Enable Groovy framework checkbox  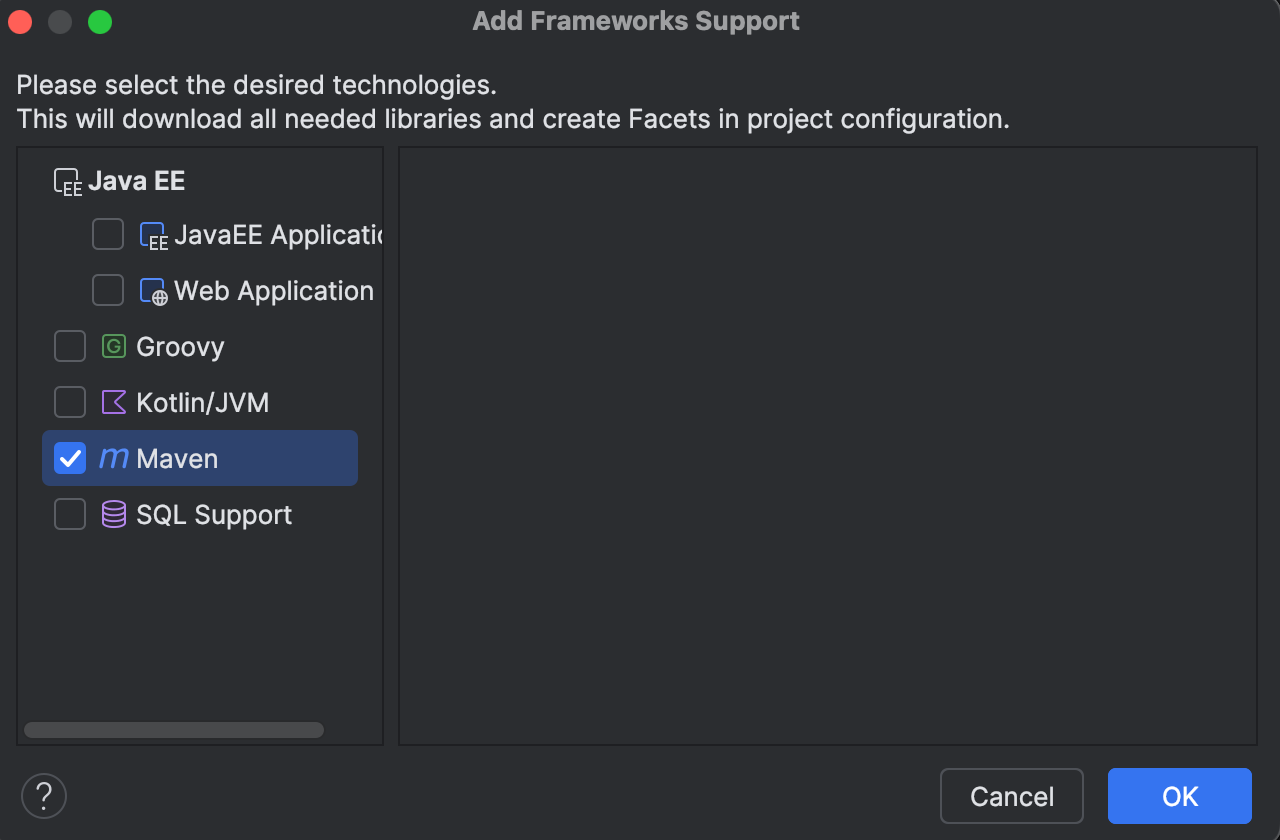pyautogui.click(x=70, y=347)
